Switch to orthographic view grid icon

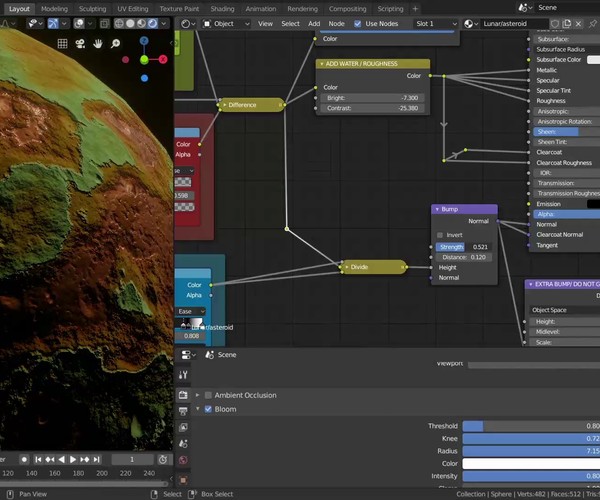(x=62, y=44)
